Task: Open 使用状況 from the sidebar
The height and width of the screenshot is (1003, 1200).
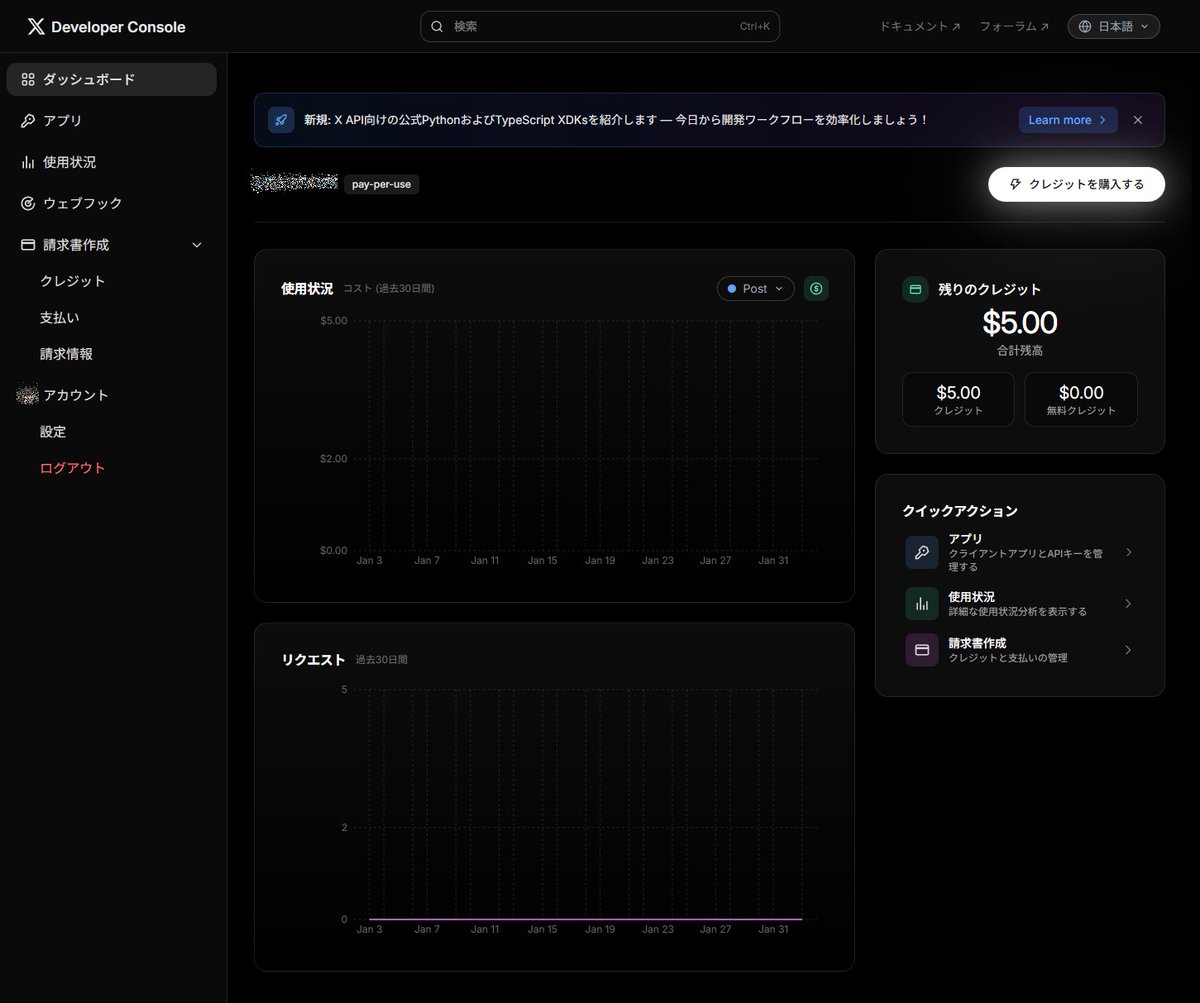Action: pyautogui.click(x=112, y=162)
